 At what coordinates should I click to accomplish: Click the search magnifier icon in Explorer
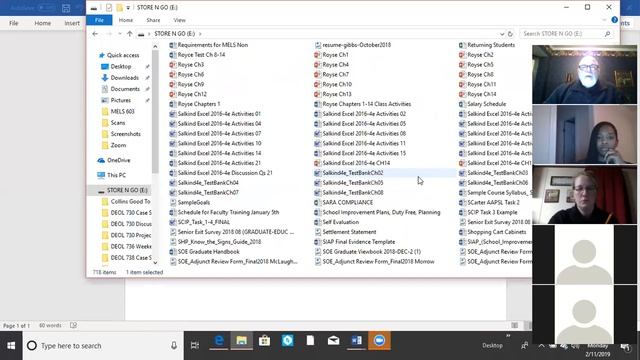click(607, 34)
